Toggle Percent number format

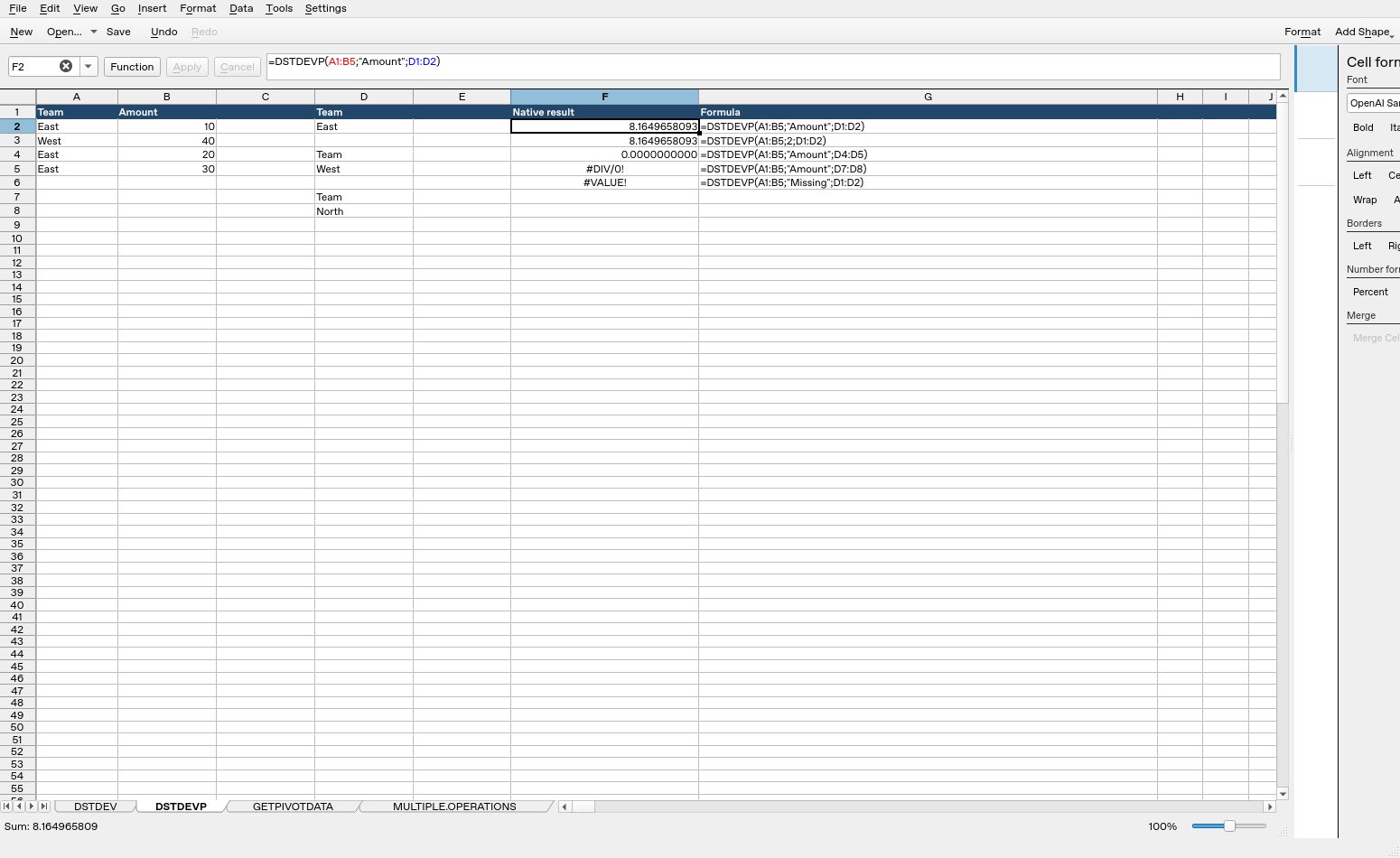(x=1370, y=292)
